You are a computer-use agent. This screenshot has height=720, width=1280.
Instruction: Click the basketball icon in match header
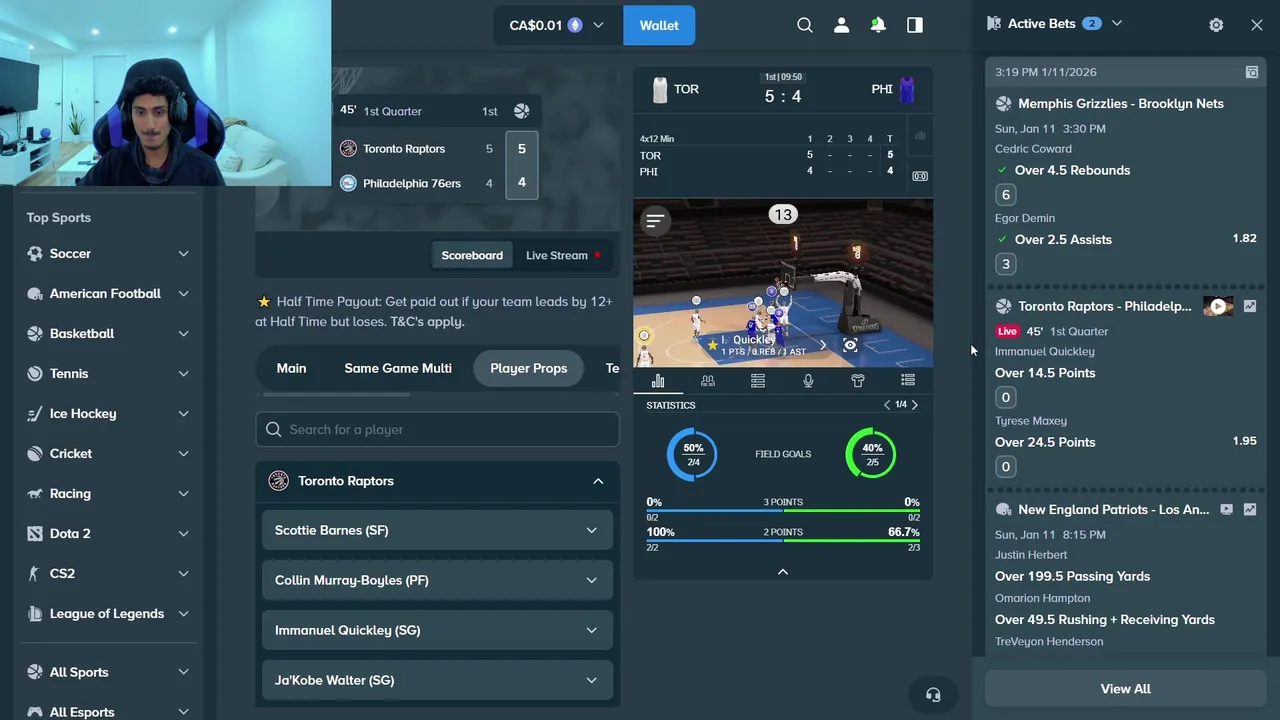(x=521, y=111)
